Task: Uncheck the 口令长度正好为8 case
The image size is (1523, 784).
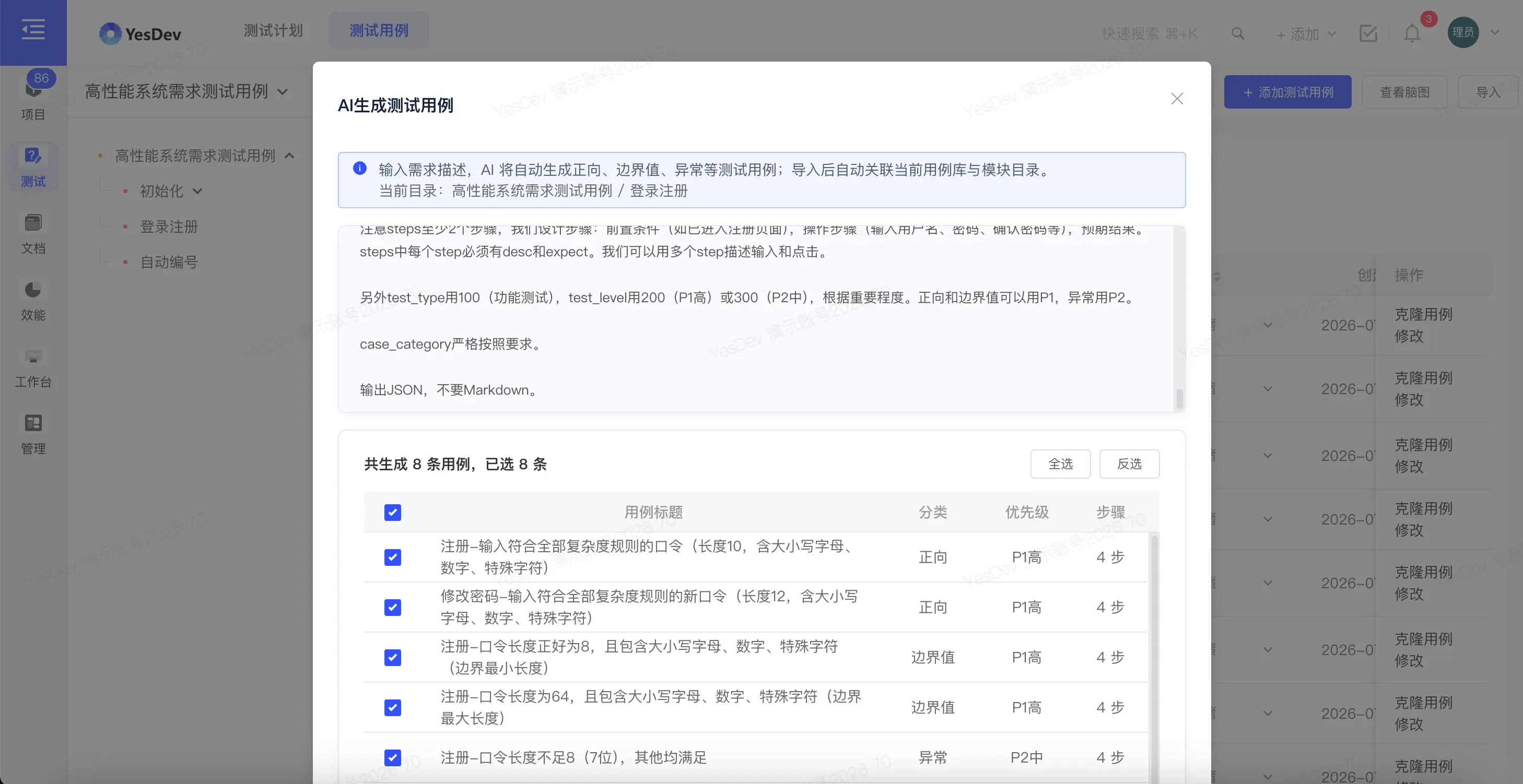Action: click(393, 658)
